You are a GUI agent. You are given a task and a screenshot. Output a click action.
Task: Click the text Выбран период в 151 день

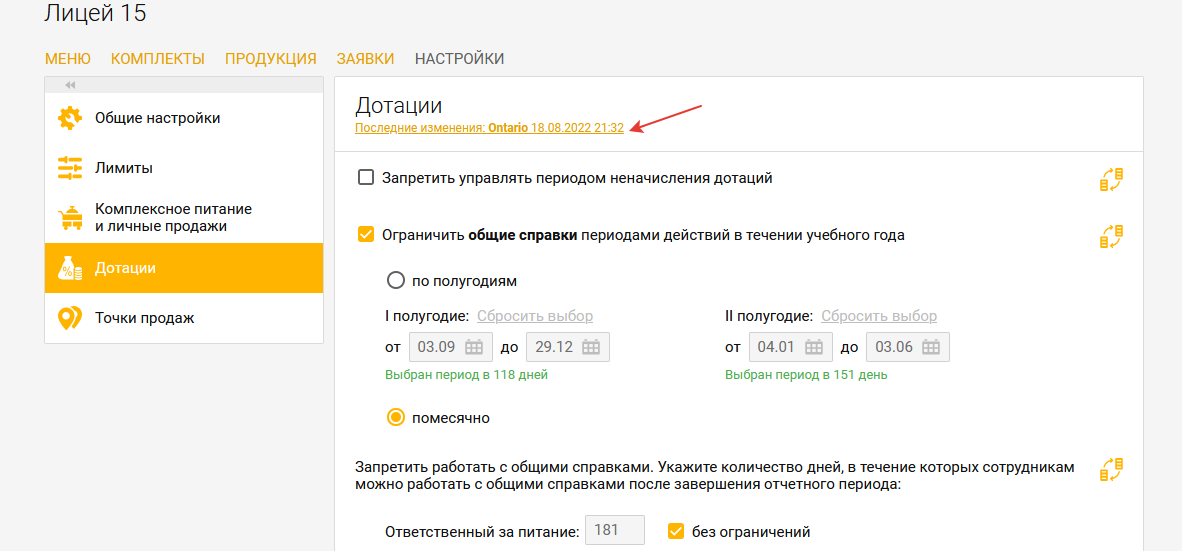tap(807, 375)
